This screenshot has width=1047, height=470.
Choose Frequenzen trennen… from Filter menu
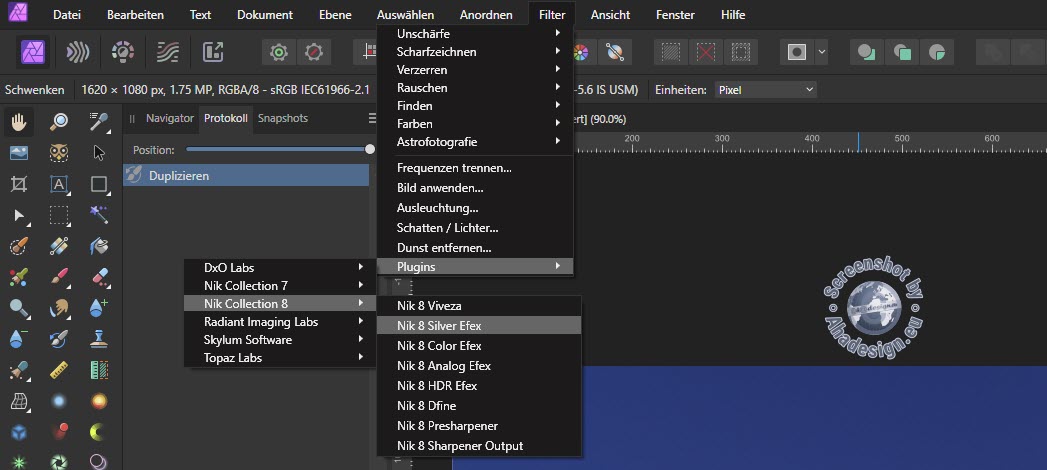(x=475, y=168)
